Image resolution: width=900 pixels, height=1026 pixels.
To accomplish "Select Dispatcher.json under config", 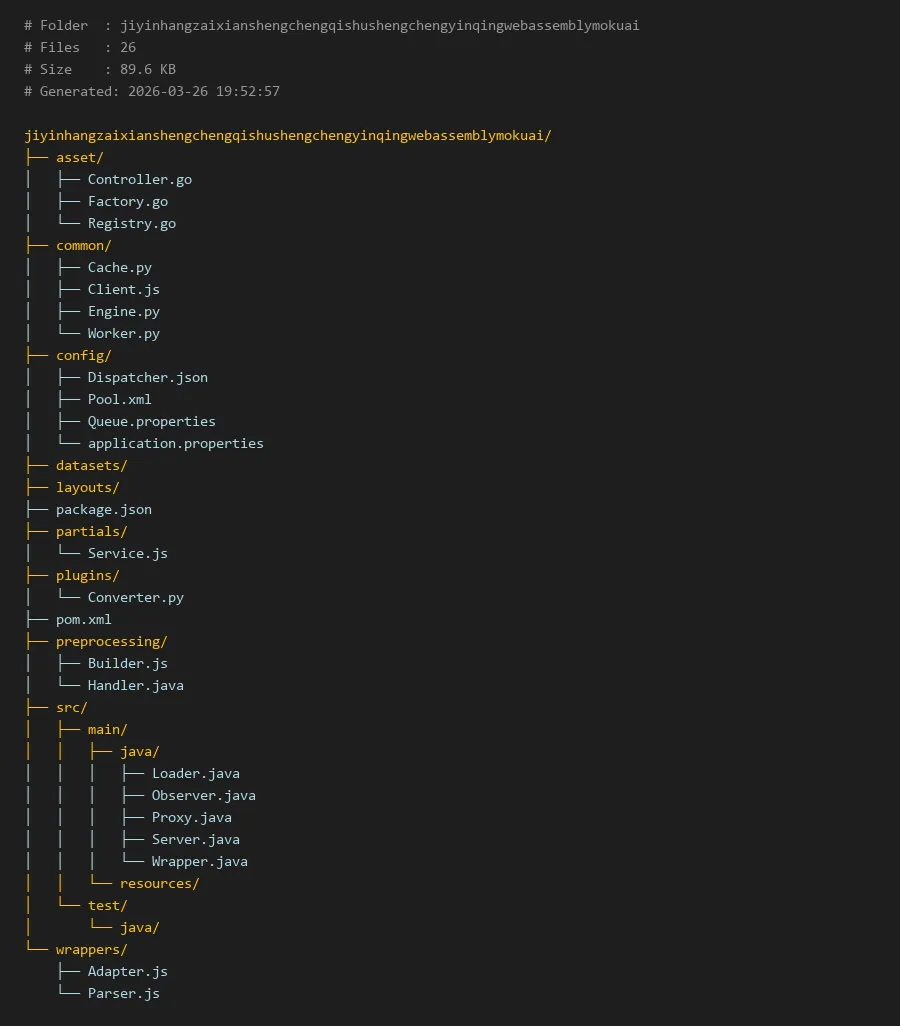I will pyautogui.click(x=147, y=377).
